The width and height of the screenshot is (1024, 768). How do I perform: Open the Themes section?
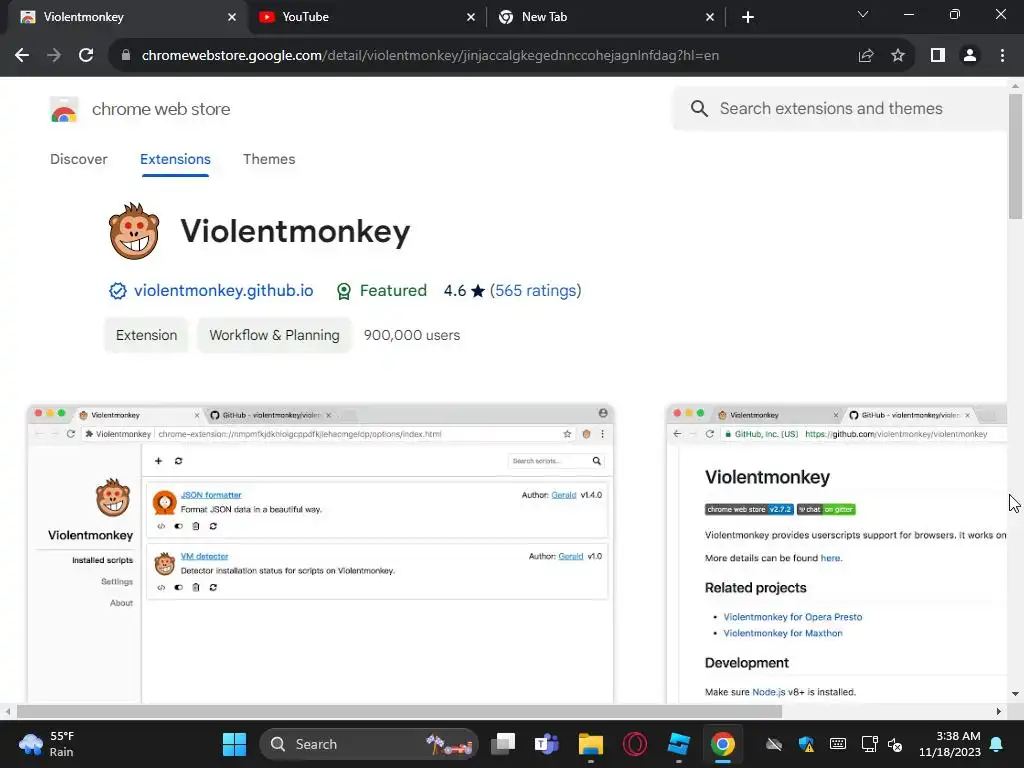(269, 159)
